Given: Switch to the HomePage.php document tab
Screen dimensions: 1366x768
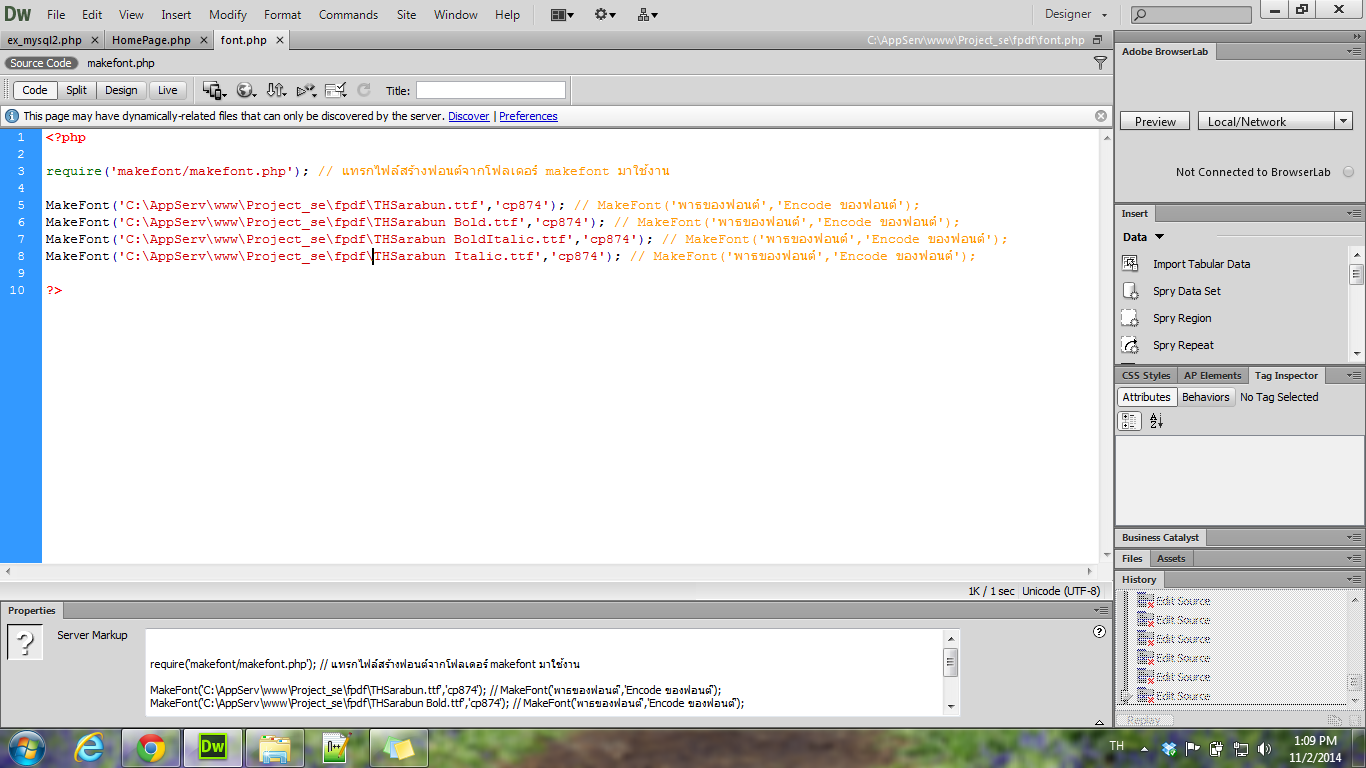Looking at the screenshot, I should [x=151, y=40].
